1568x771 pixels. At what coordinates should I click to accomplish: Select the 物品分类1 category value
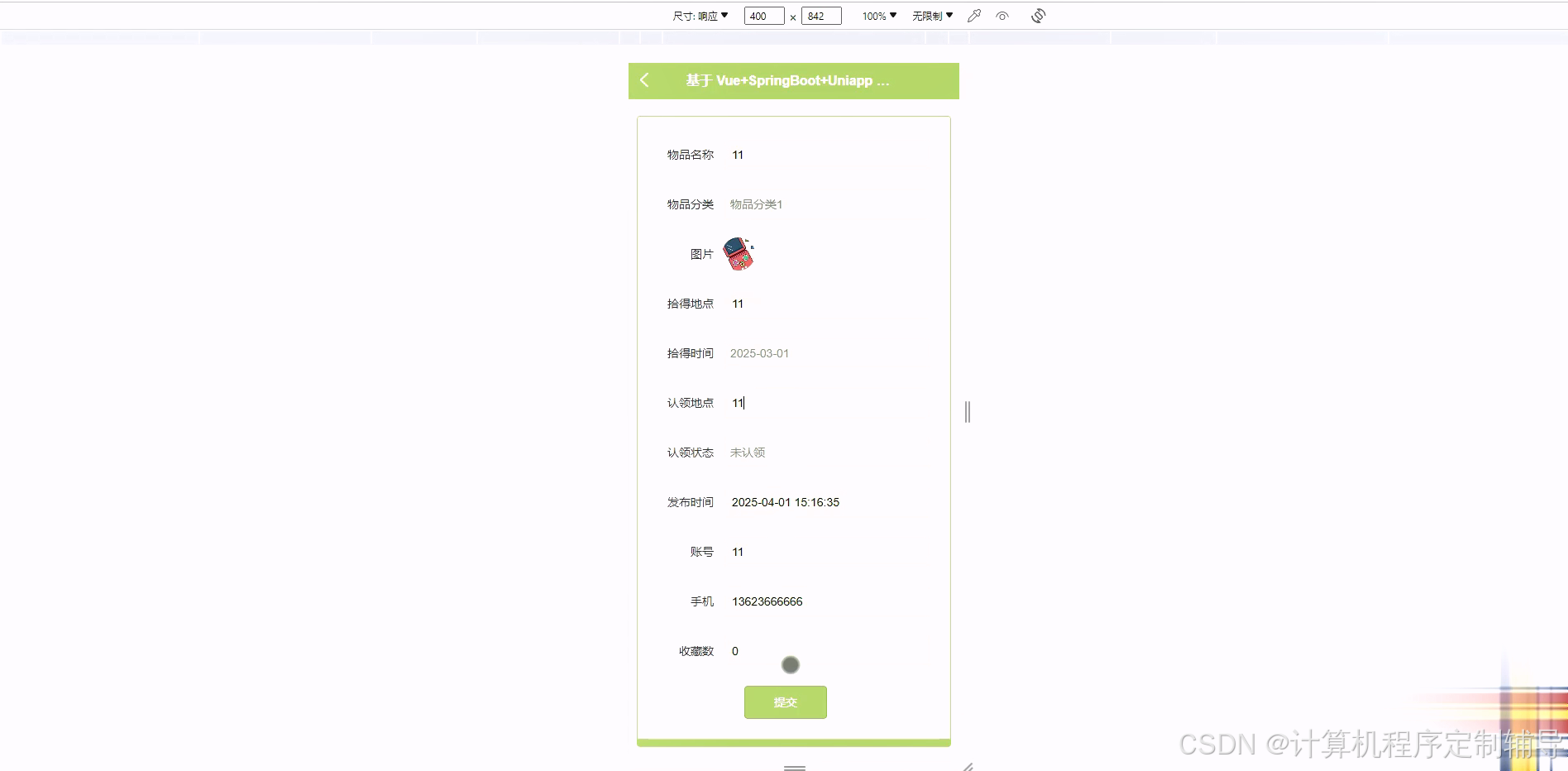[x=756, y=204]
